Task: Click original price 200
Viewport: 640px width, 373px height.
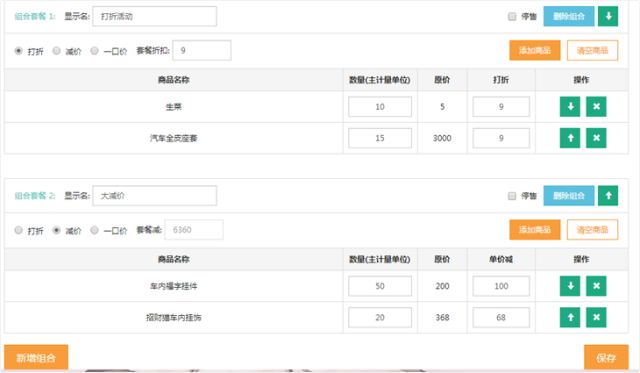Action: tap(442, 286)
